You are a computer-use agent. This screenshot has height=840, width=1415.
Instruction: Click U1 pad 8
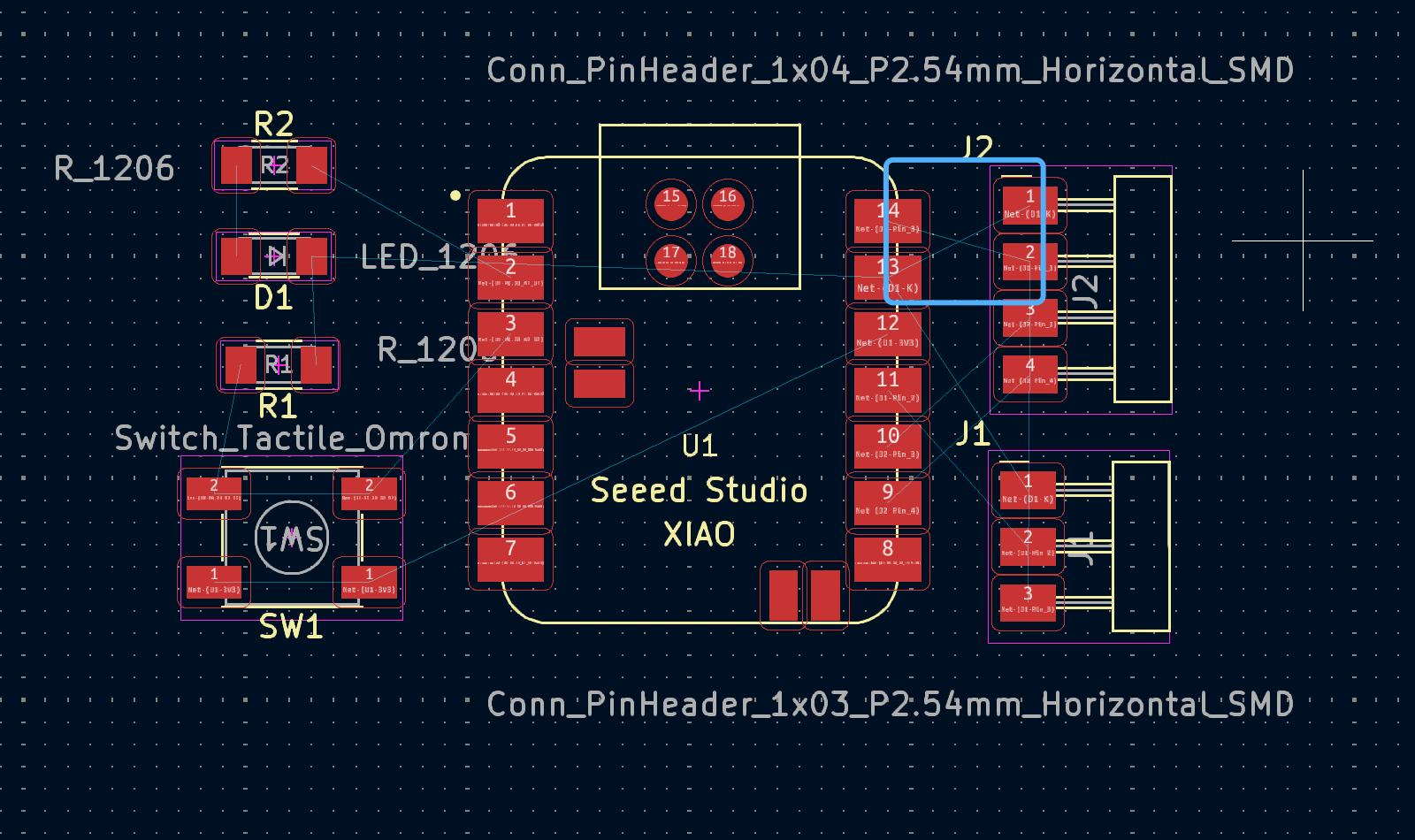888,558
